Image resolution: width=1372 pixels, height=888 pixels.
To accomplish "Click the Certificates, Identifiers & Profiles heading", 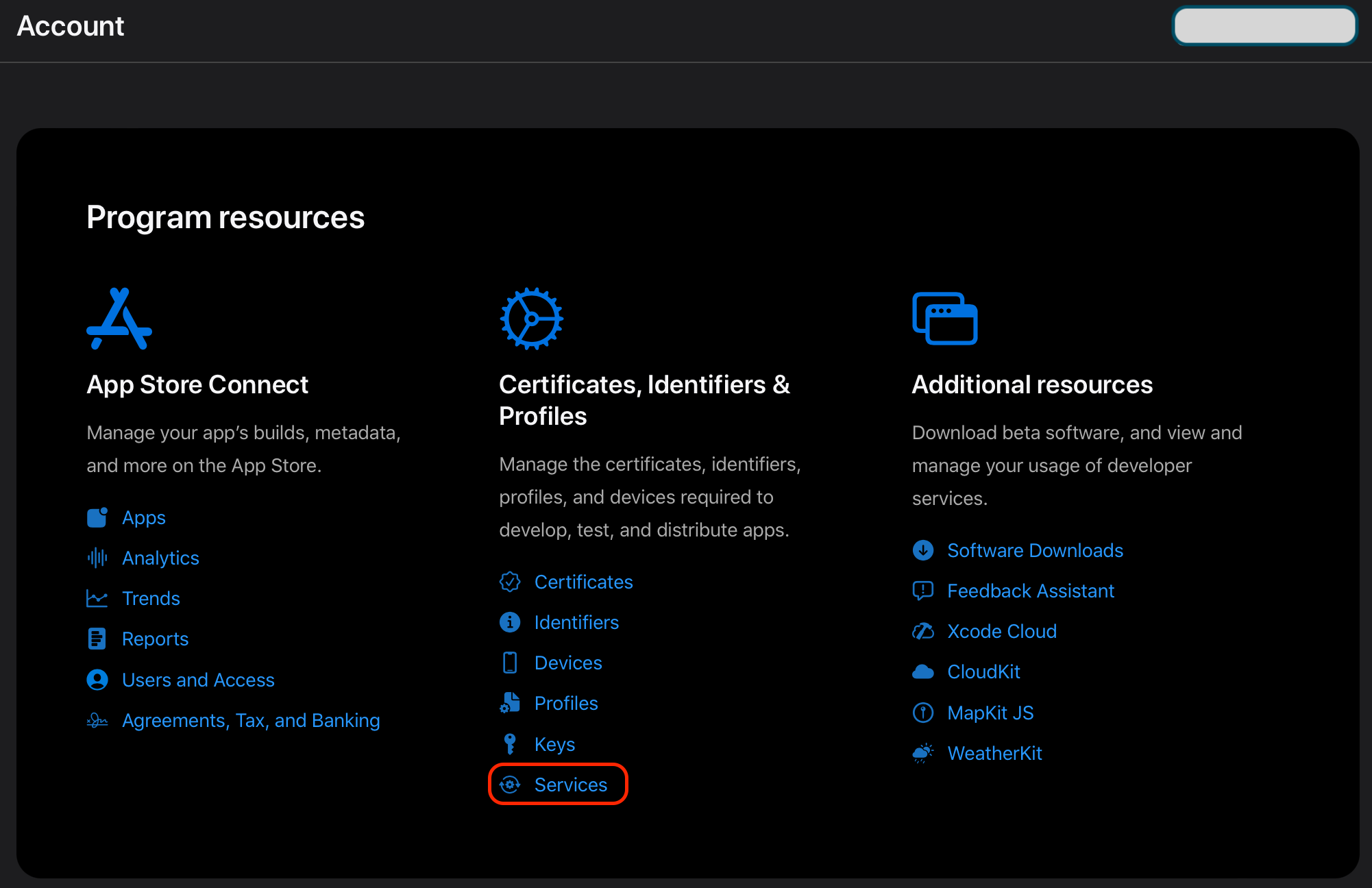I will 644,400.
